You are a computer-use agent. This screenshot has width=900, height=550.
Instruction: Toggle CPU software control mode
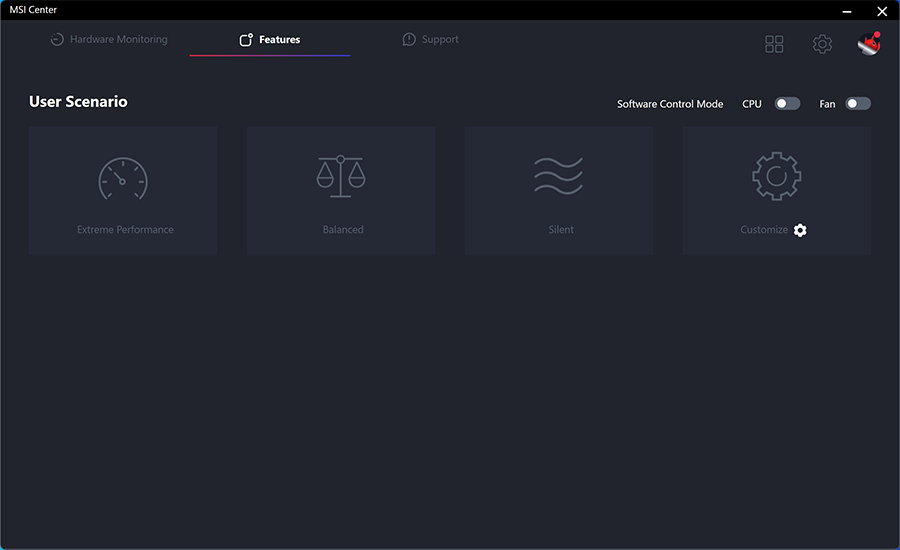[787, 103]
